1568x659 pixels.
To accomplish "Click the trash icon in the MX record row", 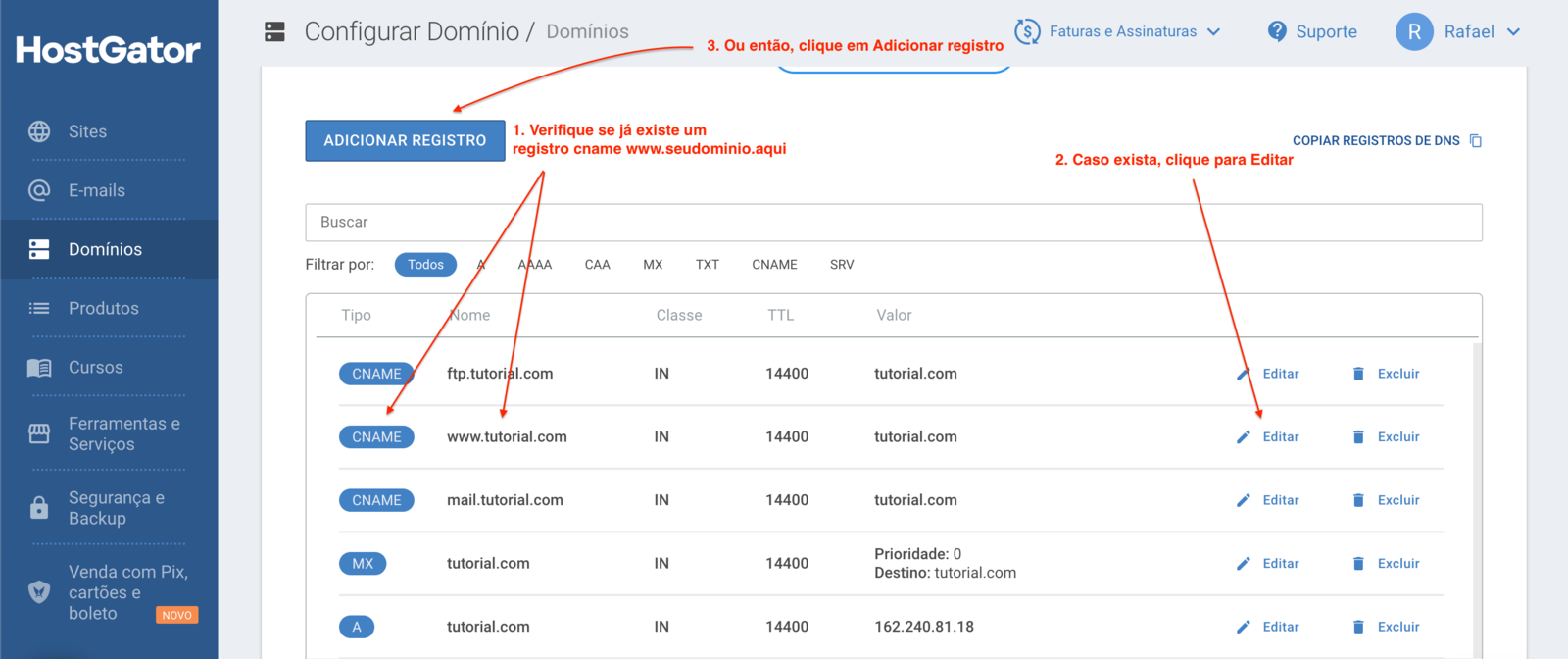I will (1358, 564).
